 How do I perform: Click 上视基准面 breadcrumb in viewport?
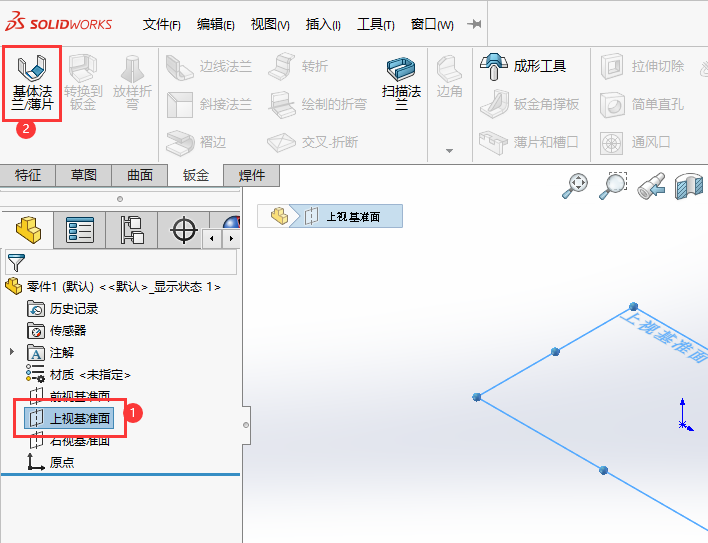coord(346,216)
